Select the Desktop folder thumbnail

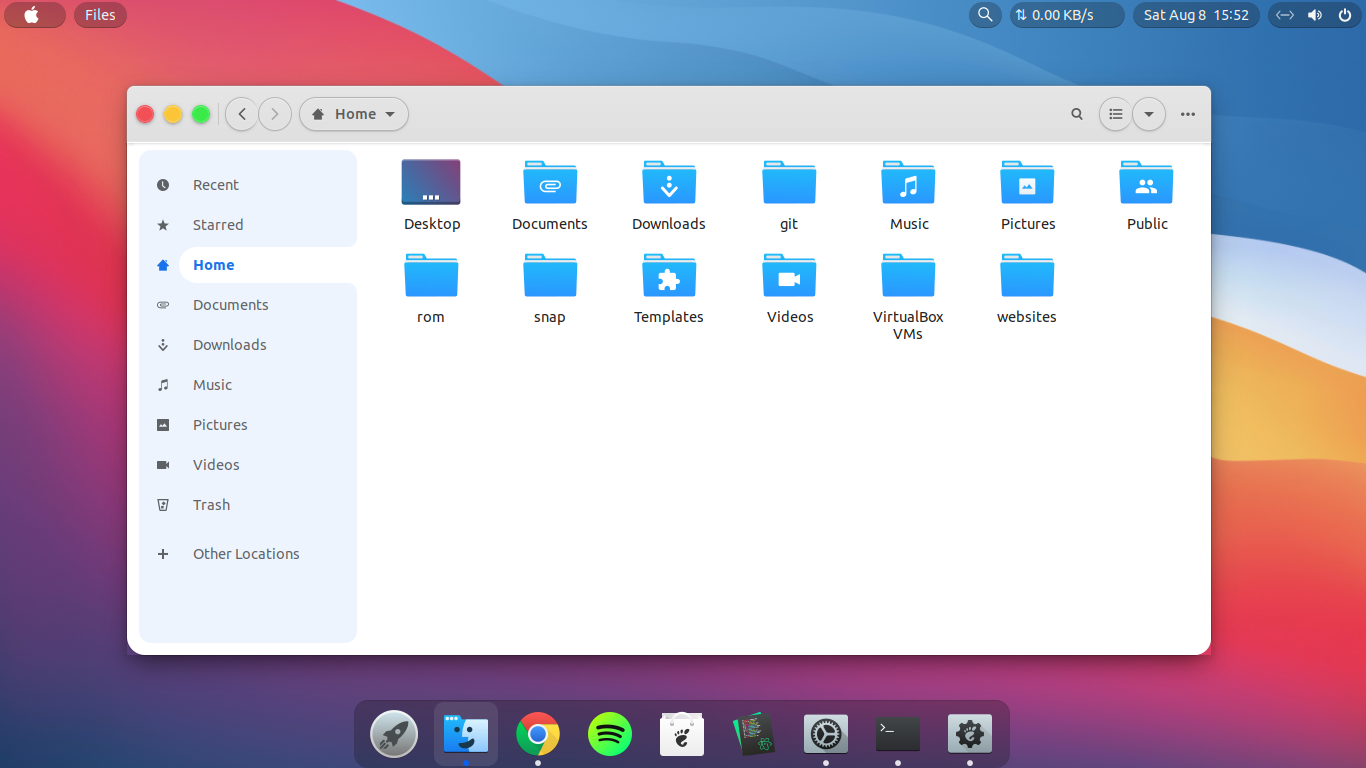[x=431, y=183]
